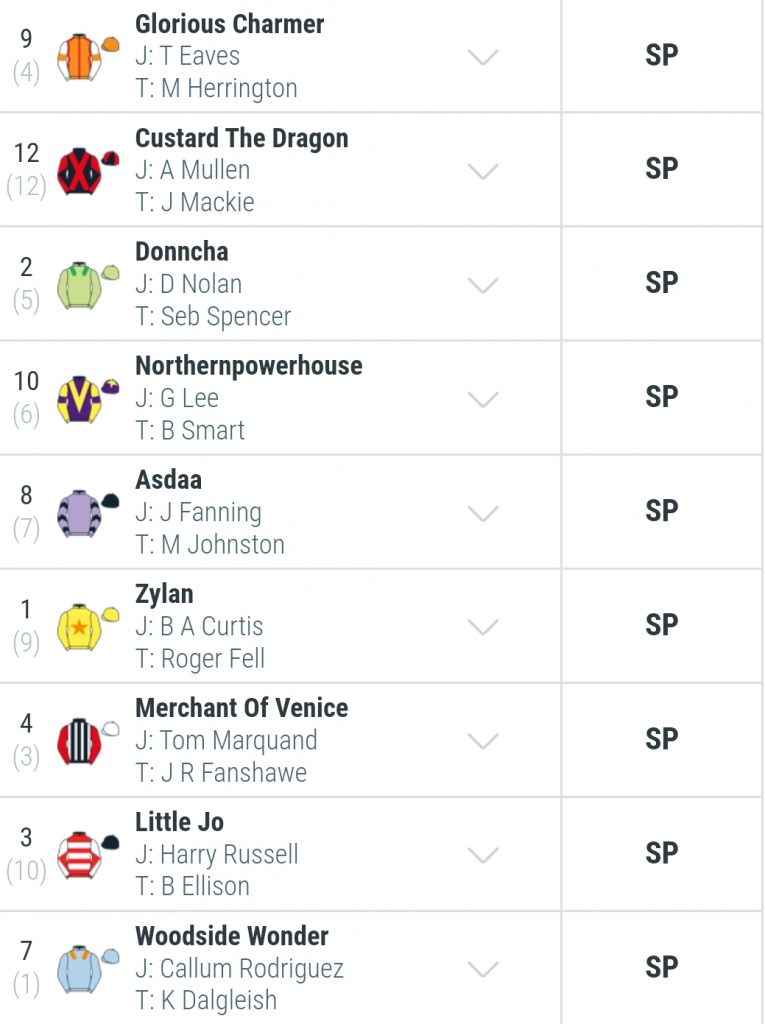
Task: Select SP odds for Asdaa
Action: (x=661, y=511)
